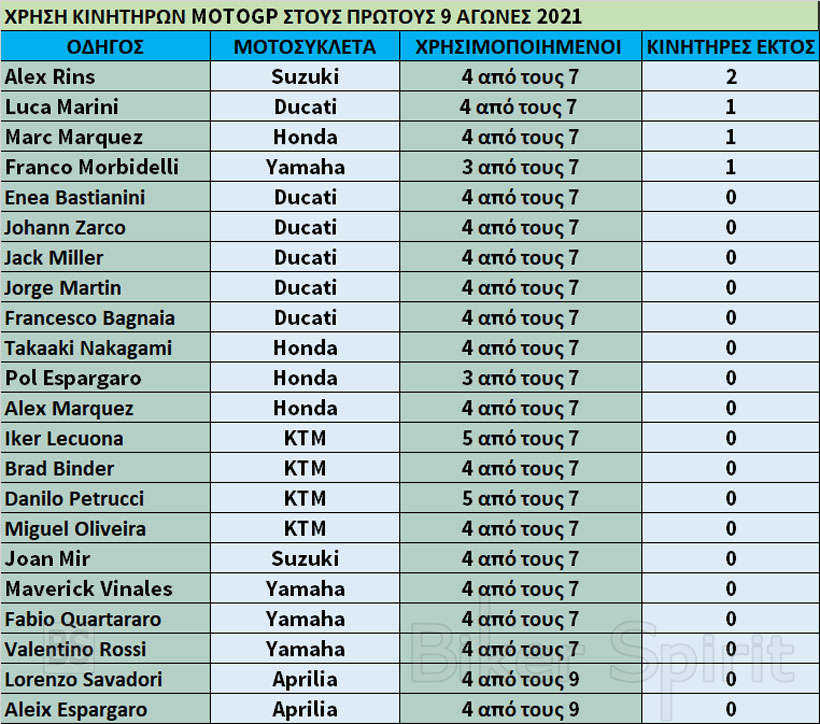Select the Fabio Quartararo cell
Screen dimensions: 820x724
[x=105, y=619]
